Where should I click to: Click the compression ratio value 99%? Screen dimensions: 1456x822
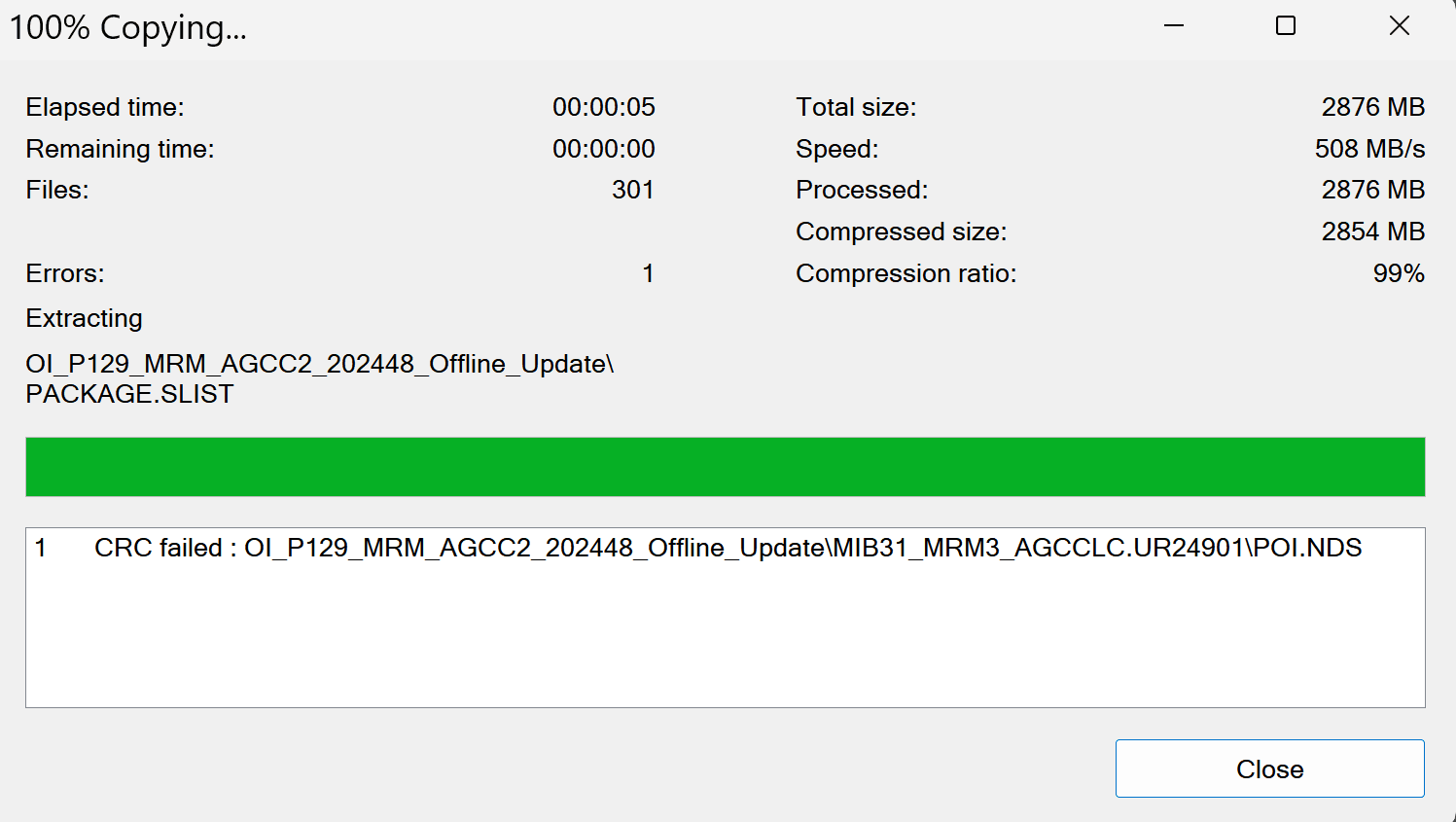pos(1399,273)
